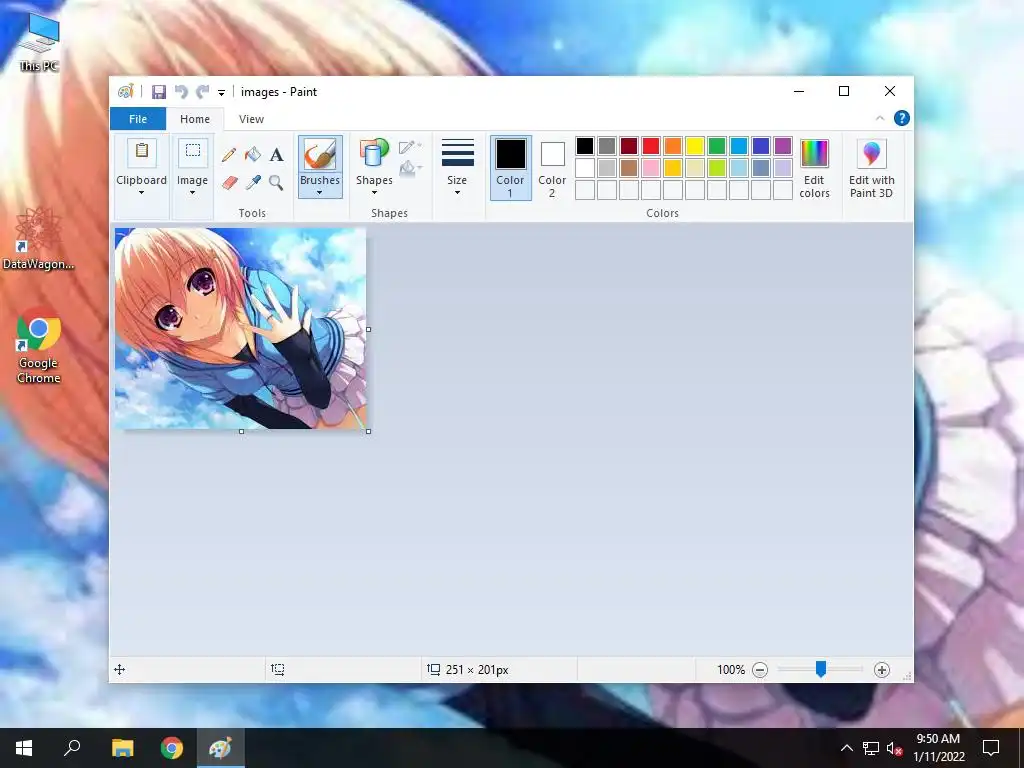Open File Explorer from taskbar

point(122,748)
